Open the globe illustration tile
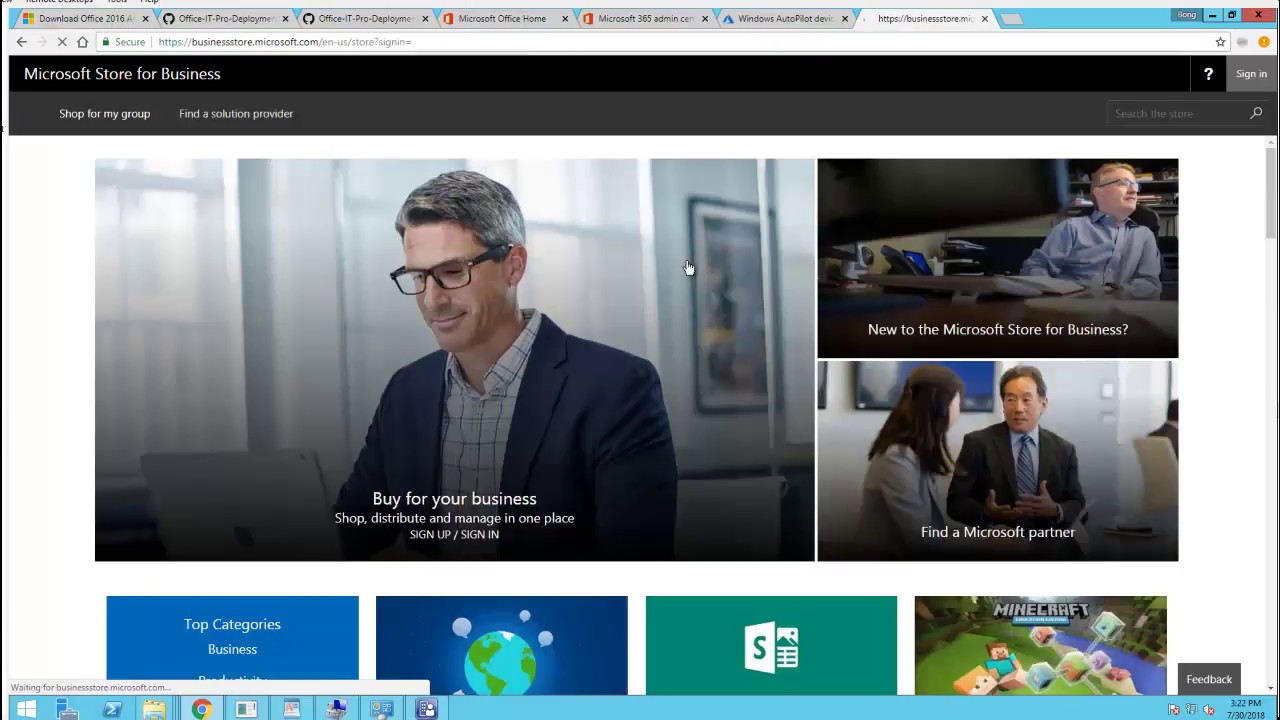 coord(502,645)
